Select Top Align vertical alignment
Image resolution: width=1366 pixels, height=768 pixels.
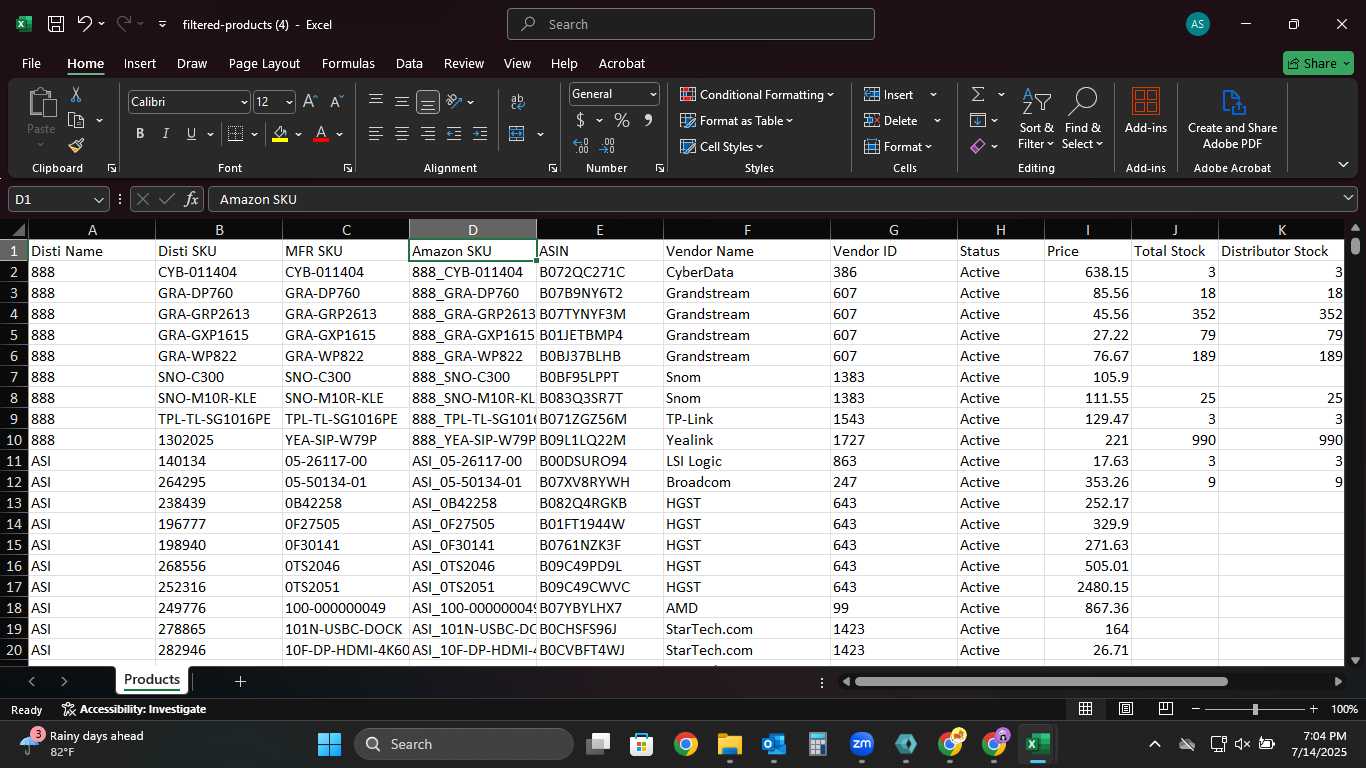point(376,101)
